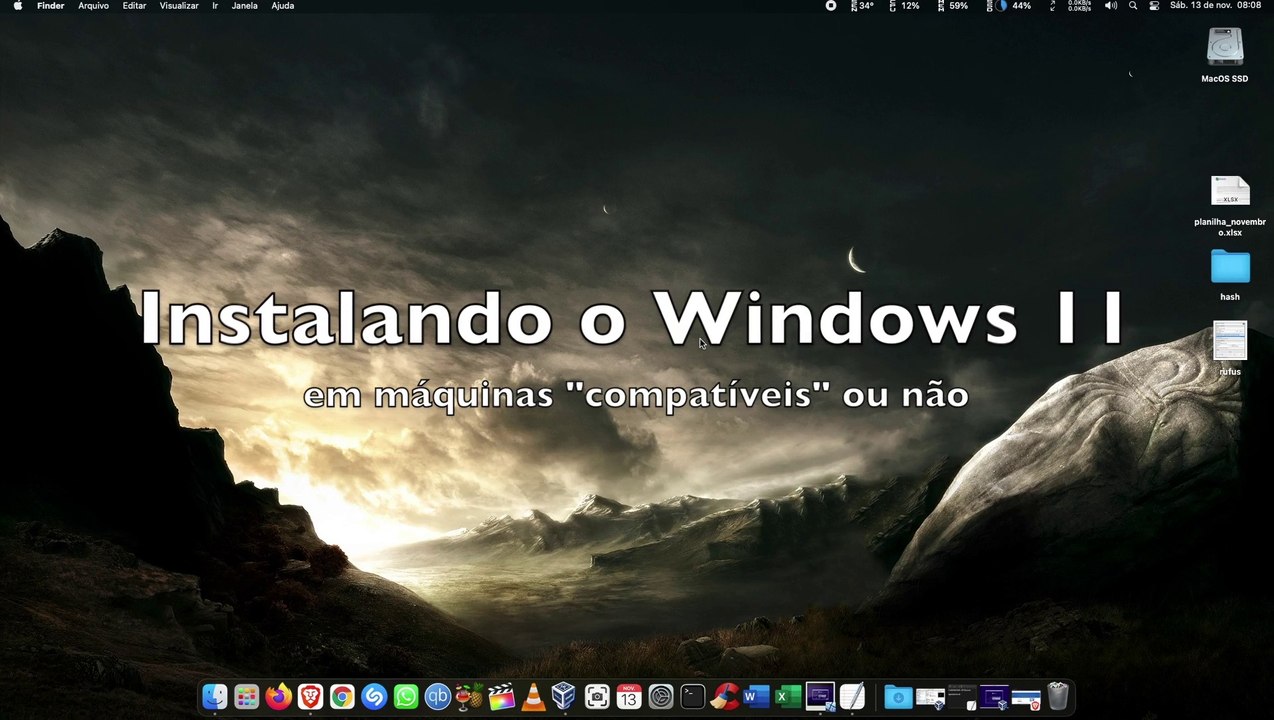Open the network speed KB/s status item
Viewport: 1274px width, 720px height.
[x=1080, y=6]
